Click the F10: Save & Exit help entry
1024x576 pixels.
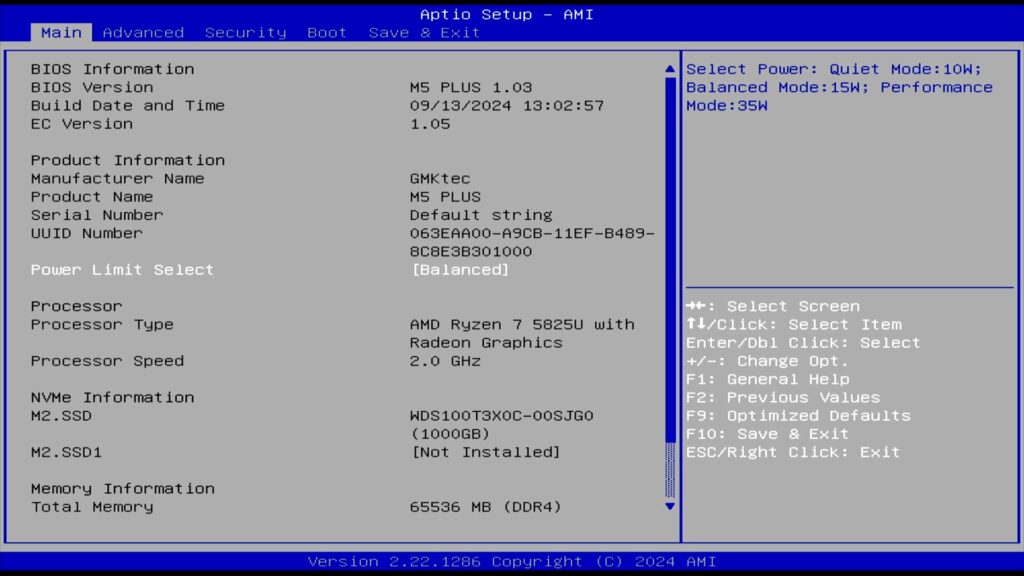pyautogui.click(x=767, y=434)
